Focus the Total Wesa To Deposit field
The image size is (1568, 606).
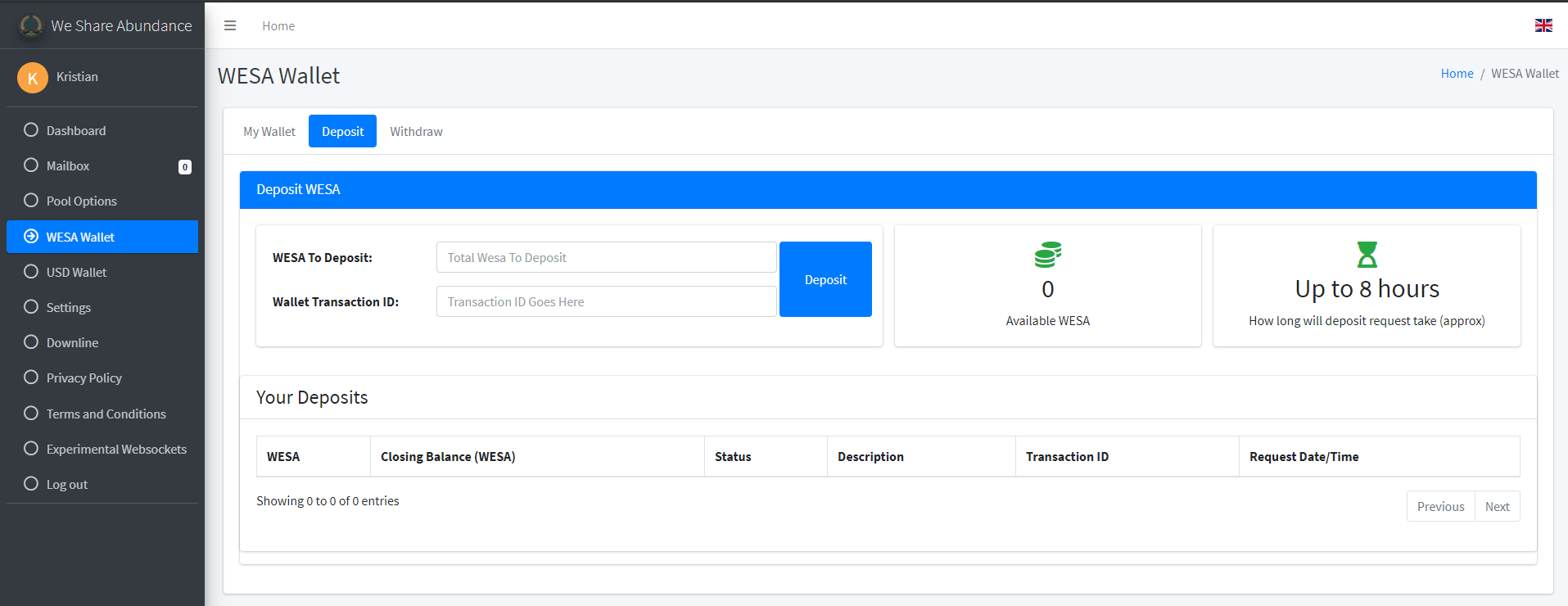606,257
